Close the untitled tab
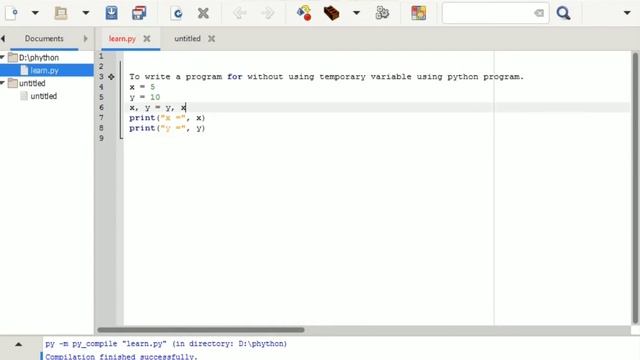The image size is (640, 360). [211, 39]
